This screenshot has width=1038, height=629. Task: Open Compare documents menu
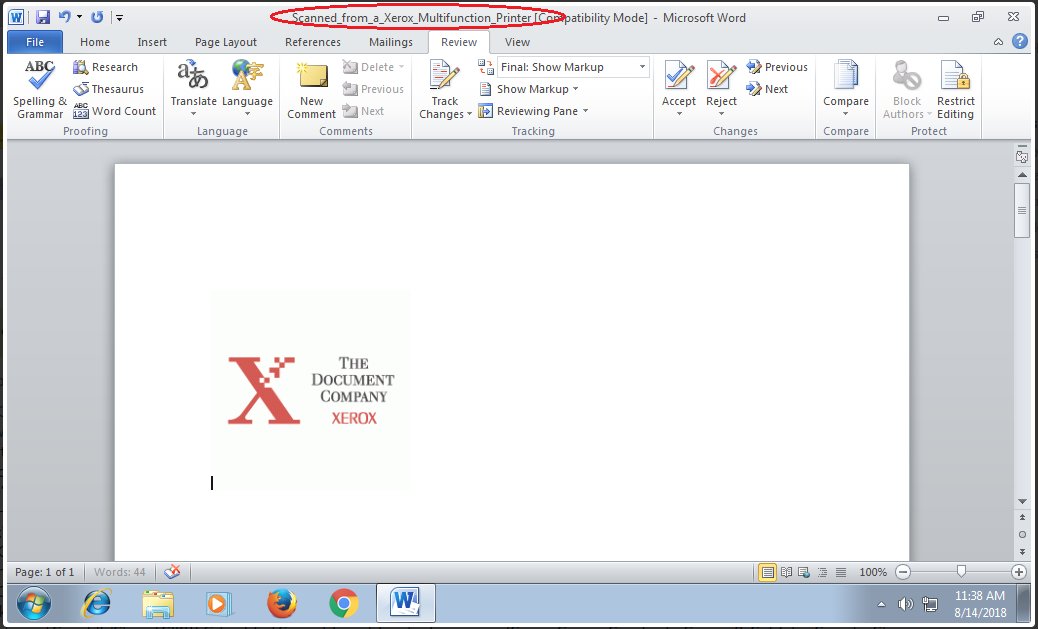845,89
